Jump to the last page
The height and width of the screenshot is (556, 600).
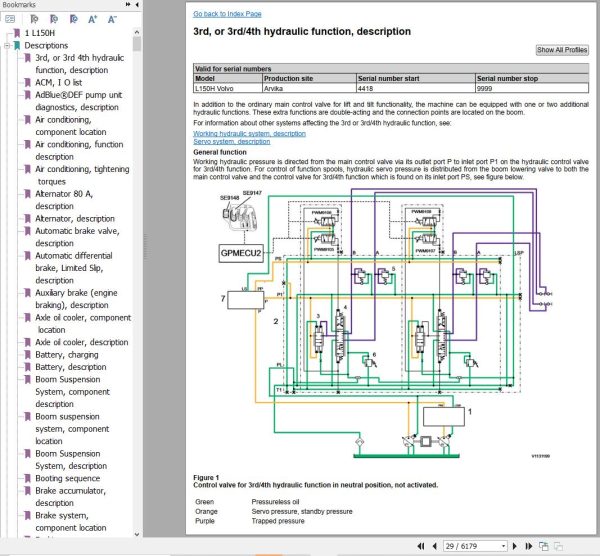[x=529, y=546]
